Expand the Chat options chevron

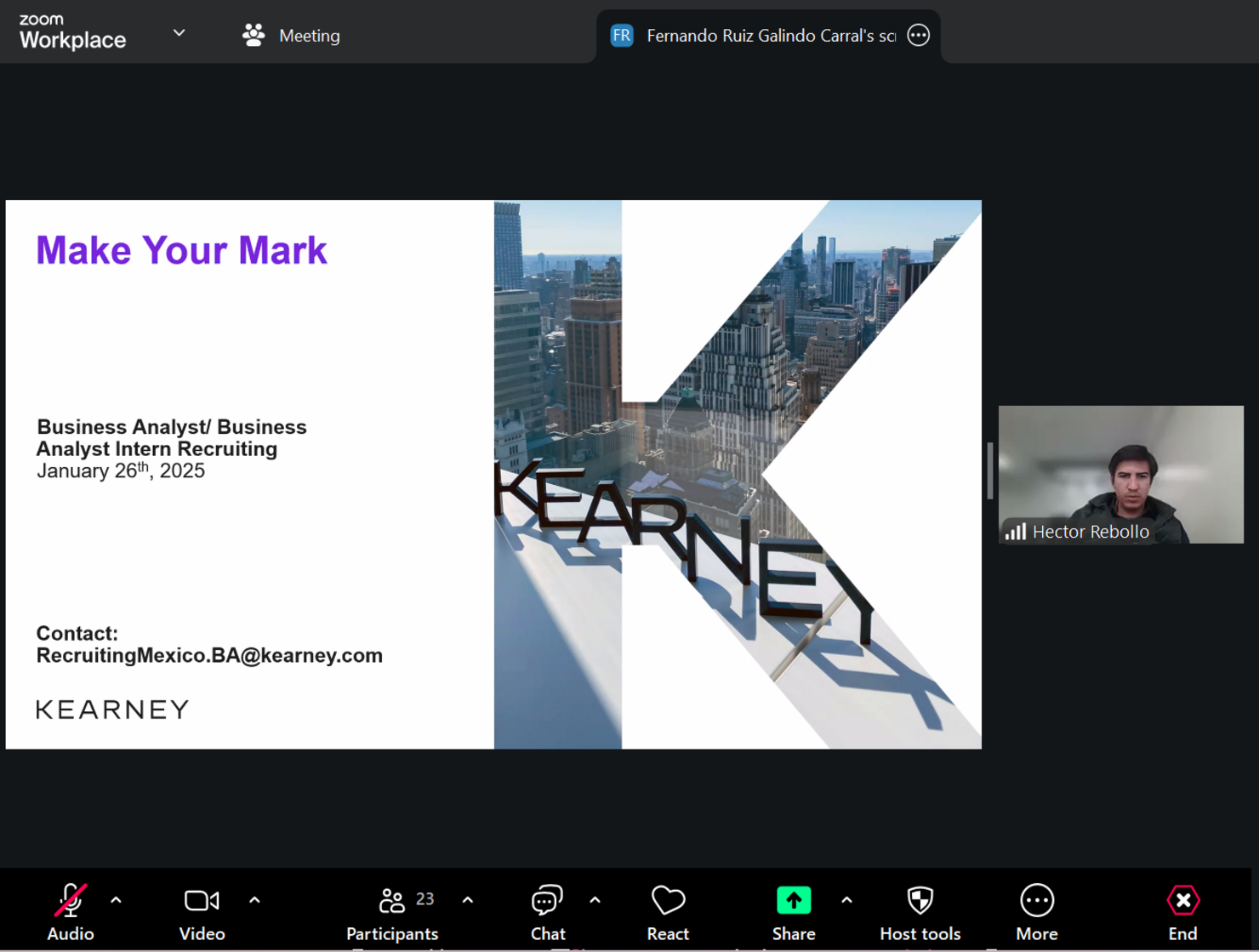[595, 900]
